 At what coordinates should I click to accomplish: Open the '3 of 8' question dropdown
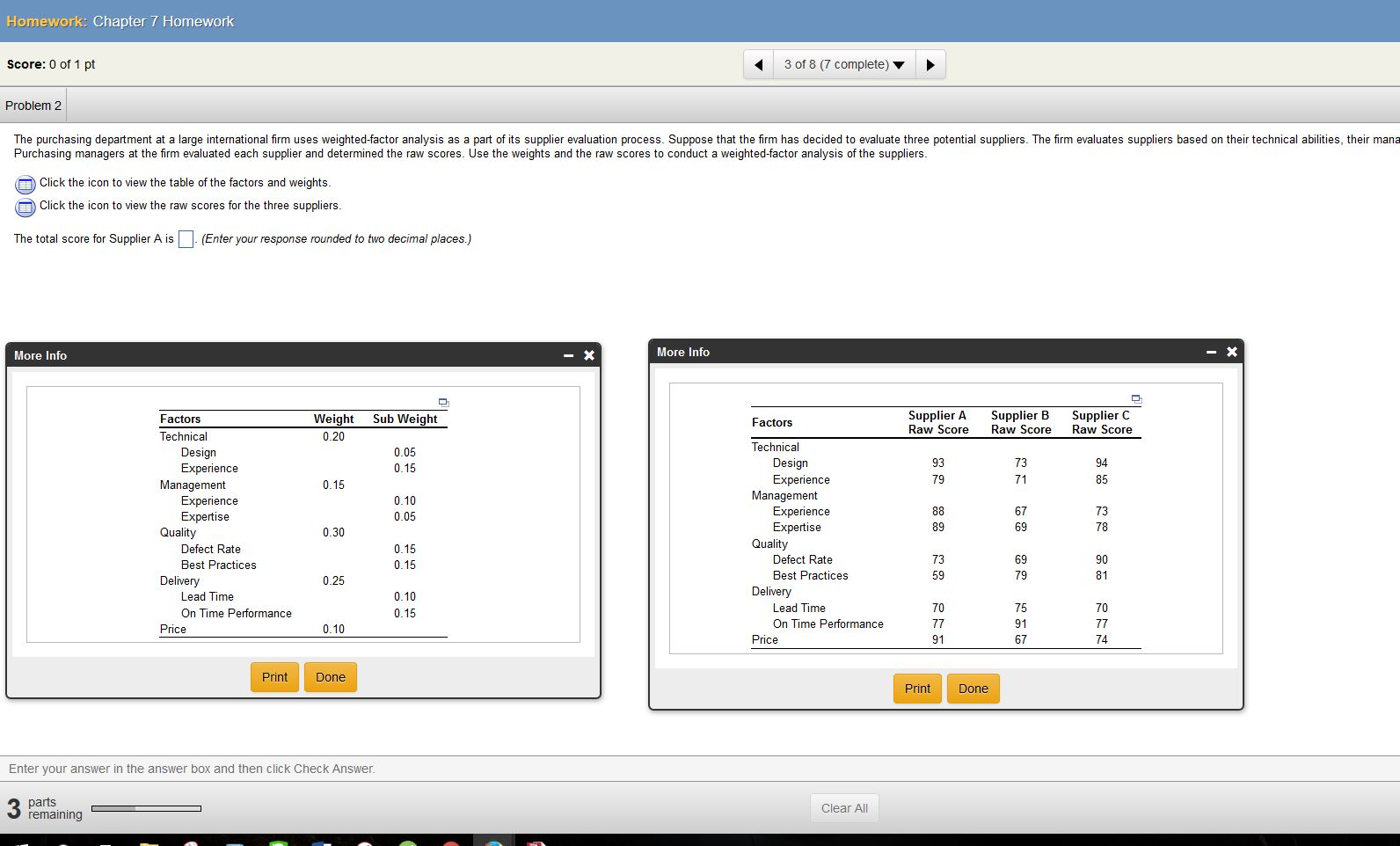tap(843, 65)
